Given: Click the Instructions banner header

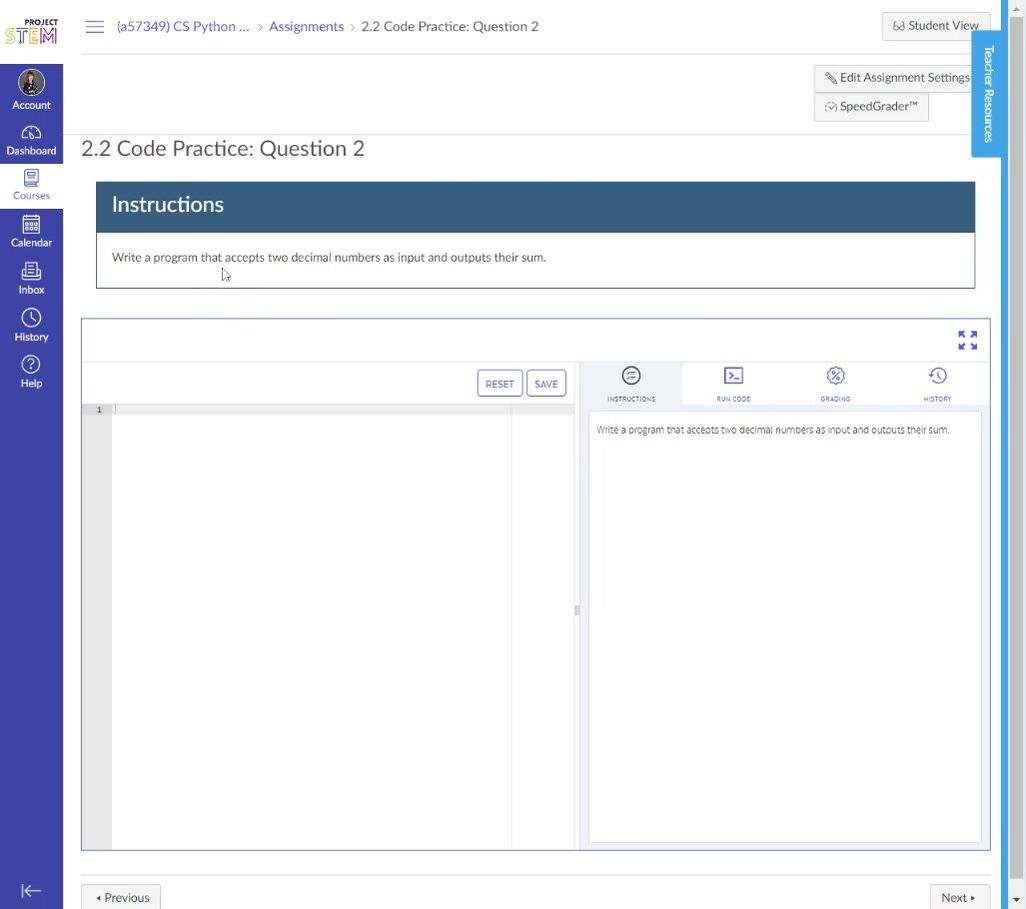Looking at the screenshot, I should (x=535, y=207).
